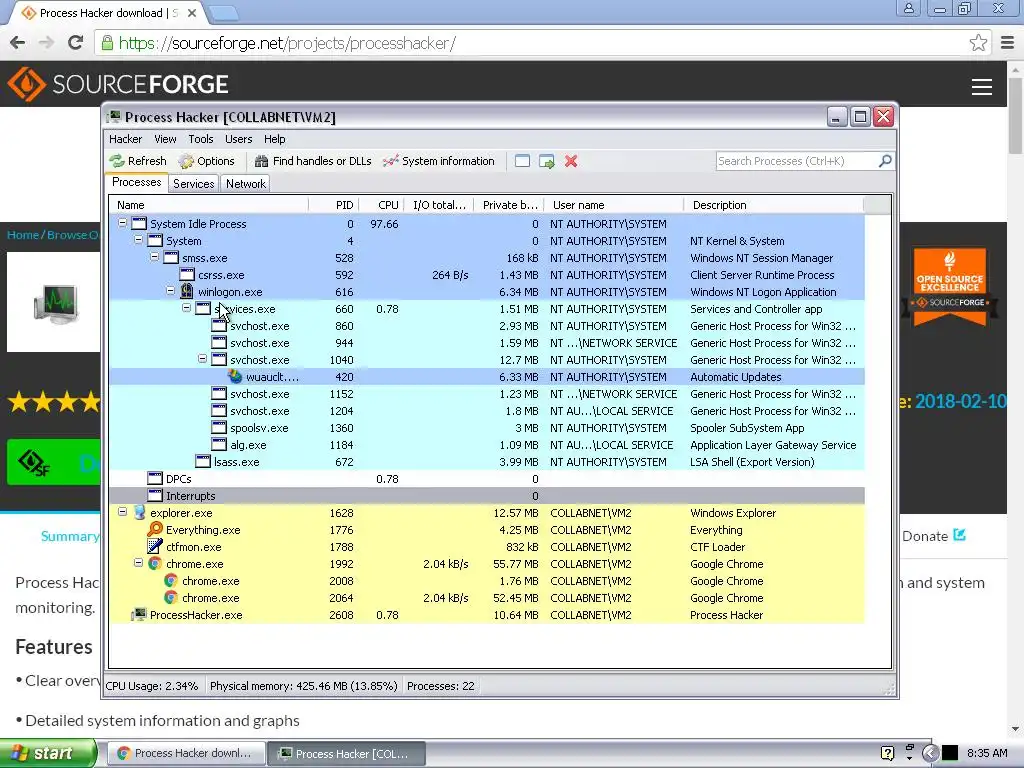Open the Chrome browser menu icon
1024x768 pixels.
point(1008,43)
